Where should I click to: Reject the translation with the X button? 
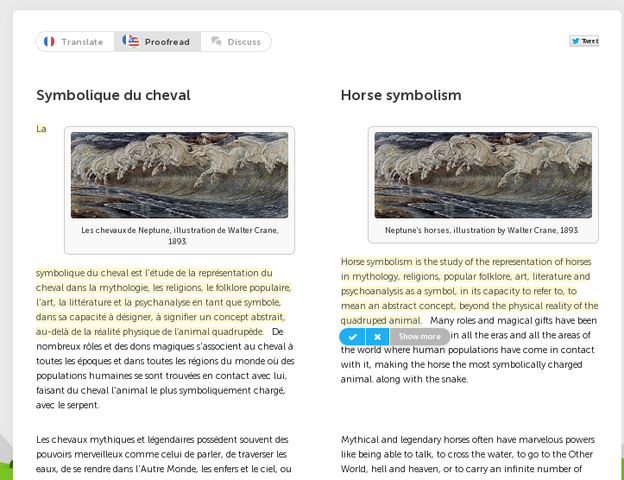[377, 337]
